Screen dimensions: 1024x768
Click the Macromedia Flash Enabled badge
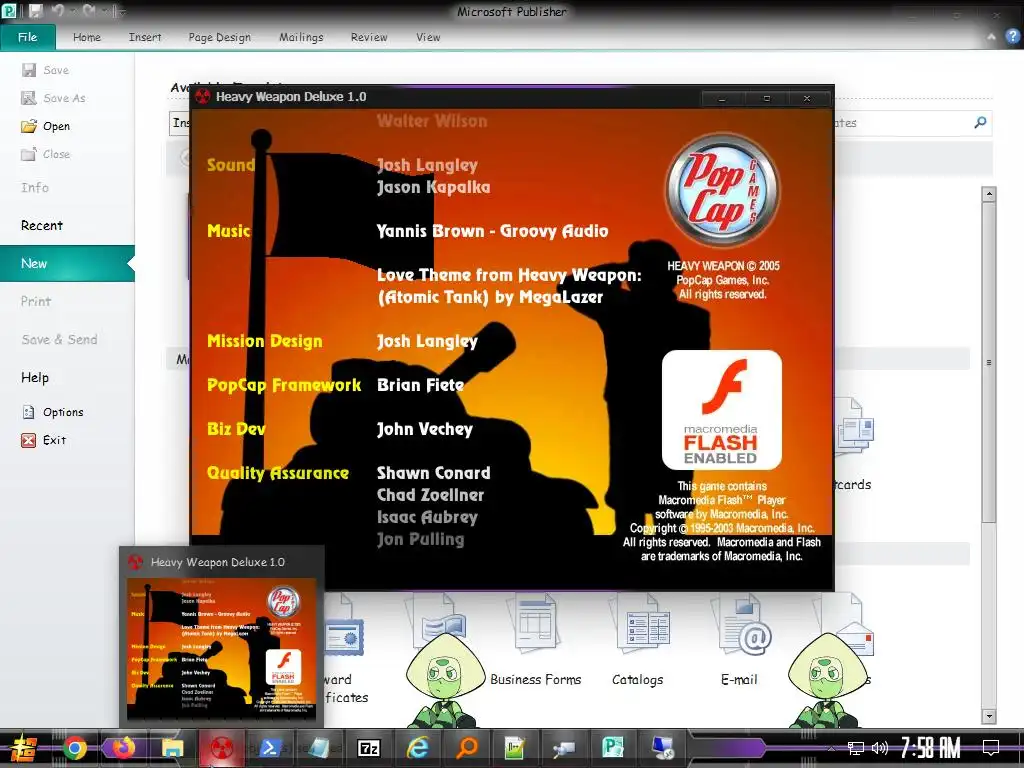click(722, 409)
